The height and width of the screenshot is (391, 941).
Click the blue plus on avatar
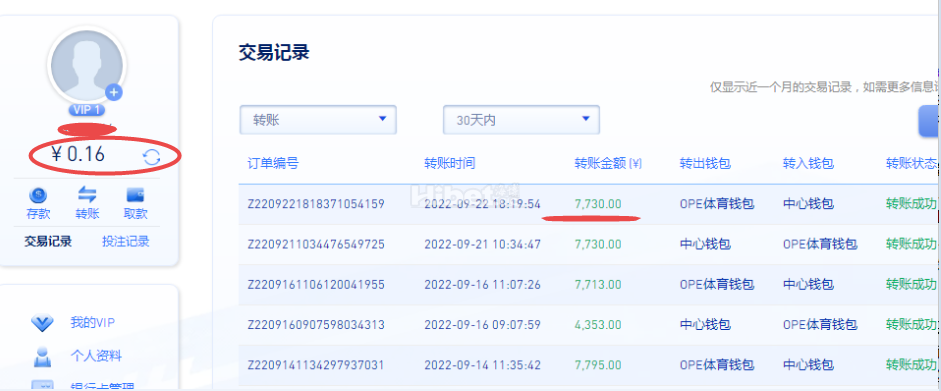[x=113, y=92]
